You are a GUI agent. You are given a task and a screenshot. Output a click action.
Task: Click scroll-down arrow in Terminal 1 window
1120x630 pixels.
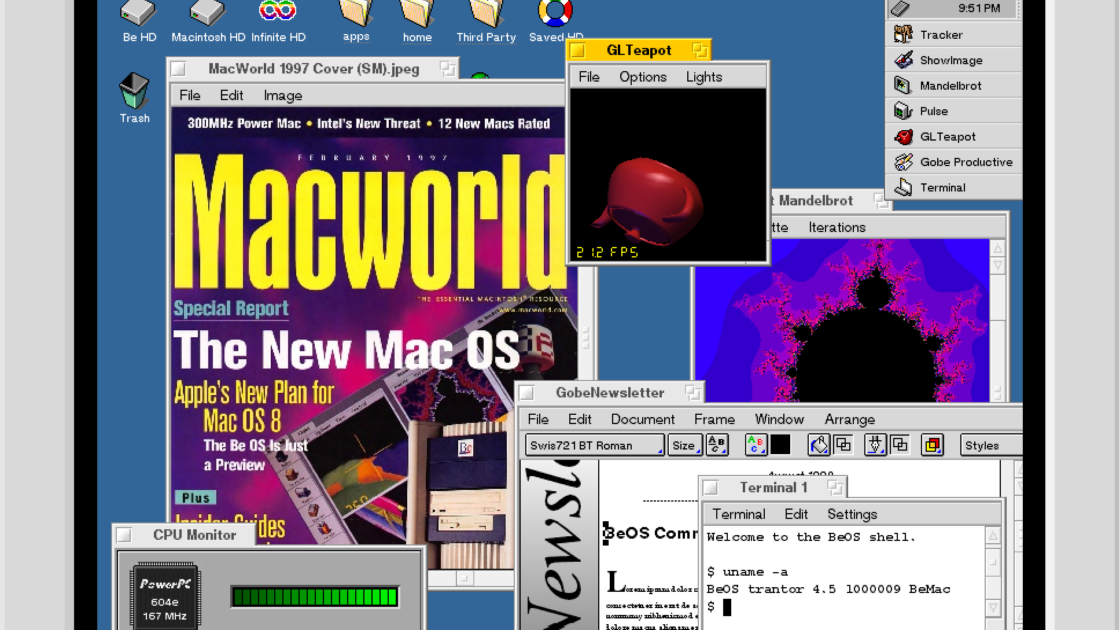click(x=993, y=609)
